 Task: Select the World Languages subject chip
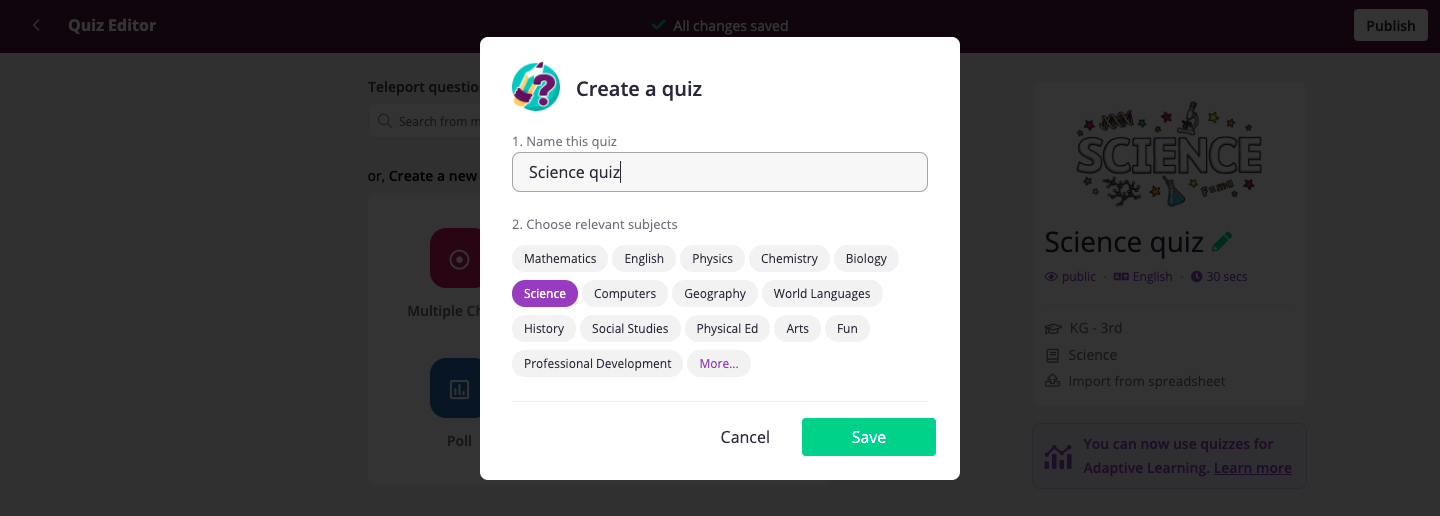[822, 293]
